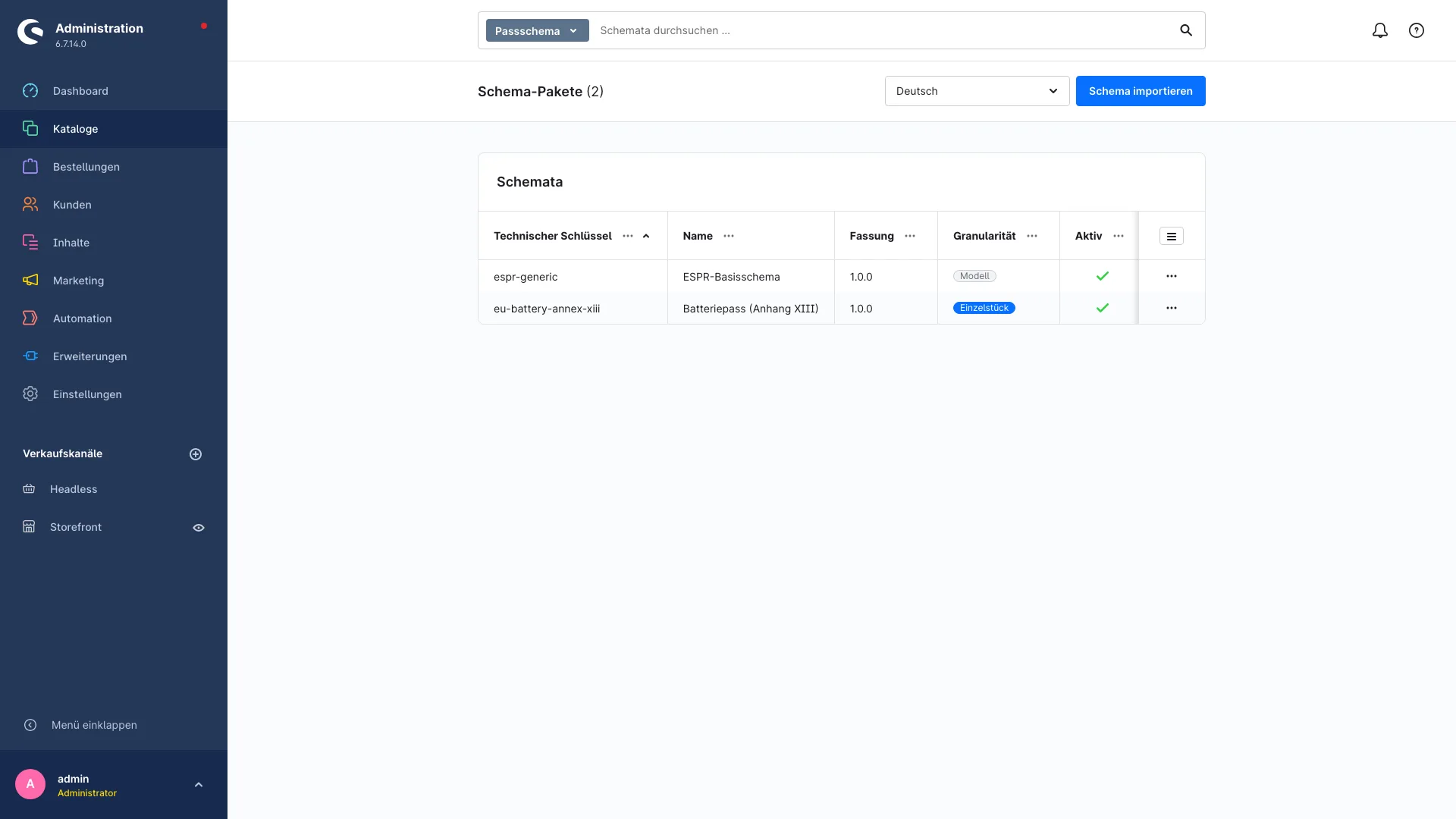Collapse menu with Menü einklappen
The width and height of the screenshot is (1456, 819).
click(94, 725)
